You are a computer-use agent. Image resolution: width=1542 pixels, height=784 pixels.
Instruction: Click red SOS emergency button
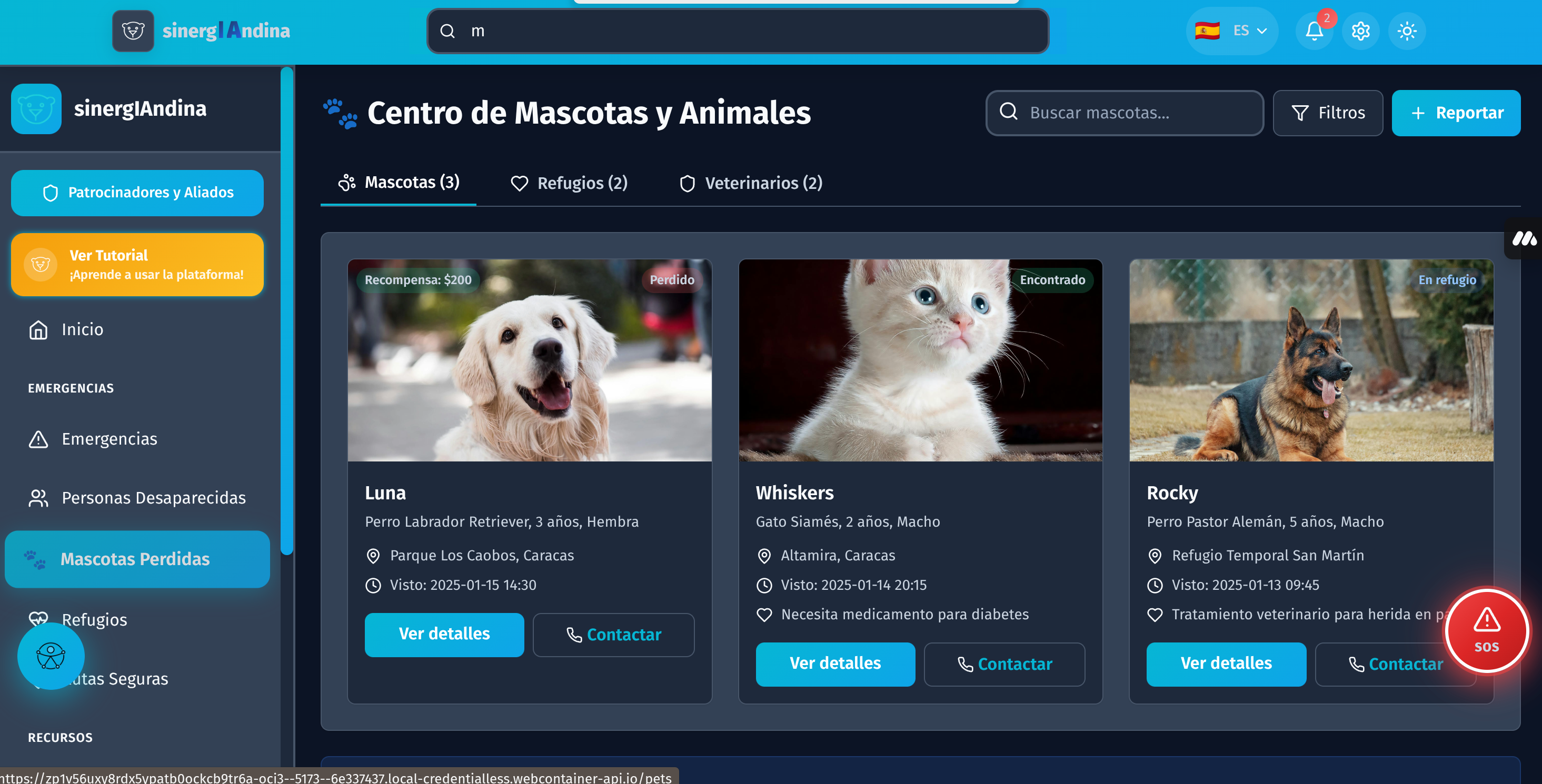[x=1486, y=631]
